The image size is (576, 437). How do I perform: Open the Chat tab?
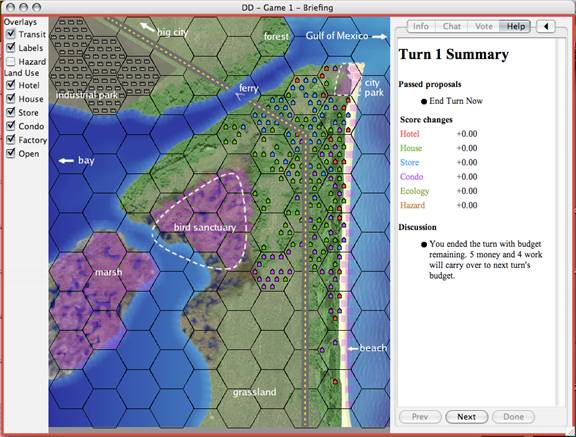coord(451,26)
